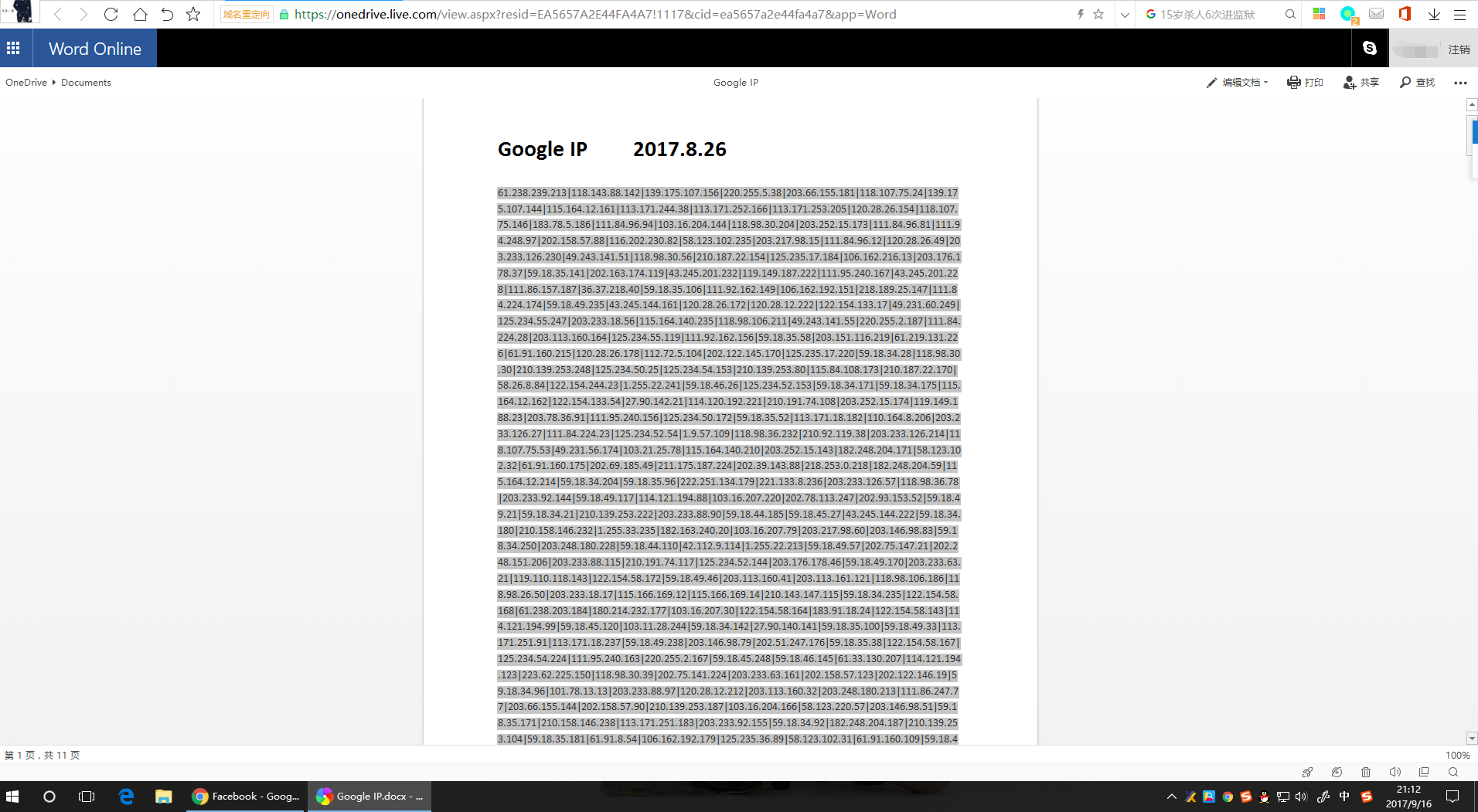Switch to the Facebook window in taskbar
1478x812 pixels.
[245, 797]
